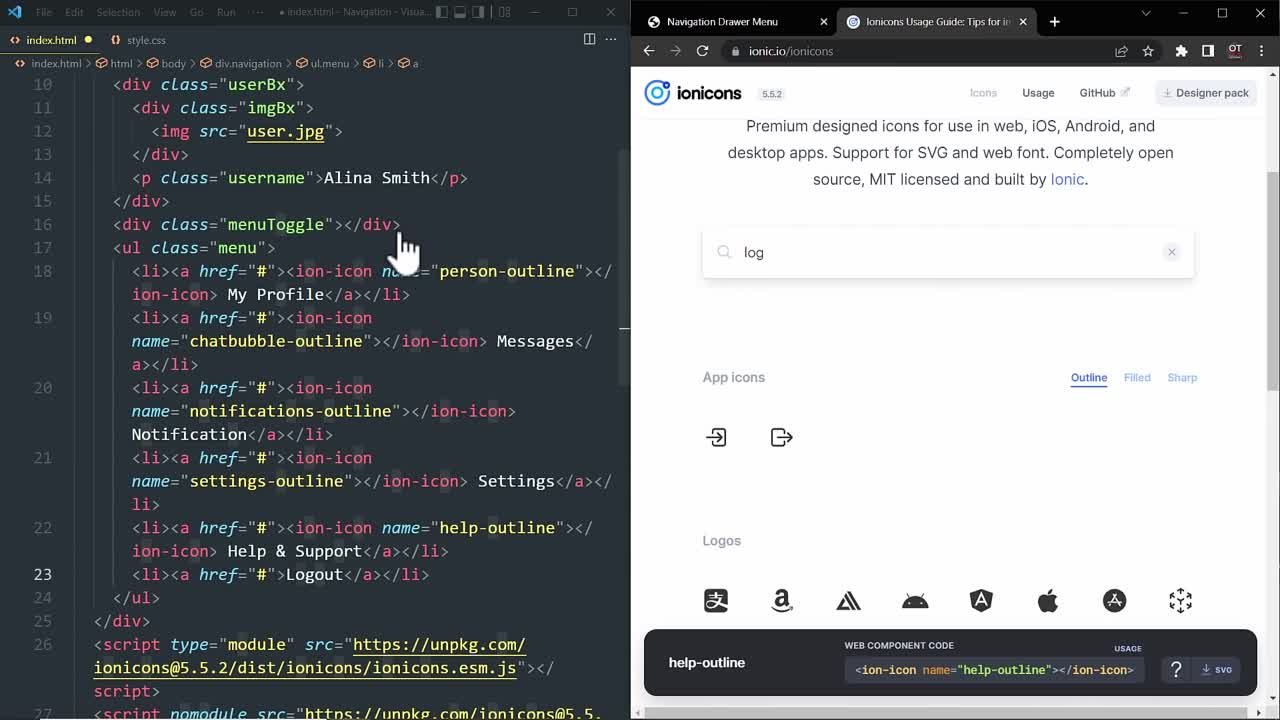
Task: Pick the Angular logo icon
Action: coord(981,600)
